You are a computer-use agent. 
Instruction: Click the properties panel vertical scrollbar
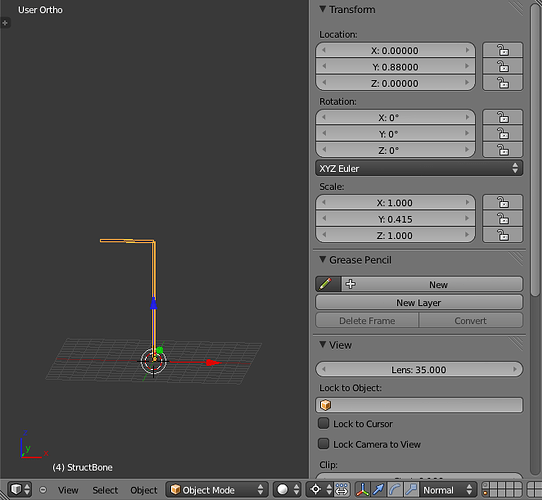tap(535, 150)
